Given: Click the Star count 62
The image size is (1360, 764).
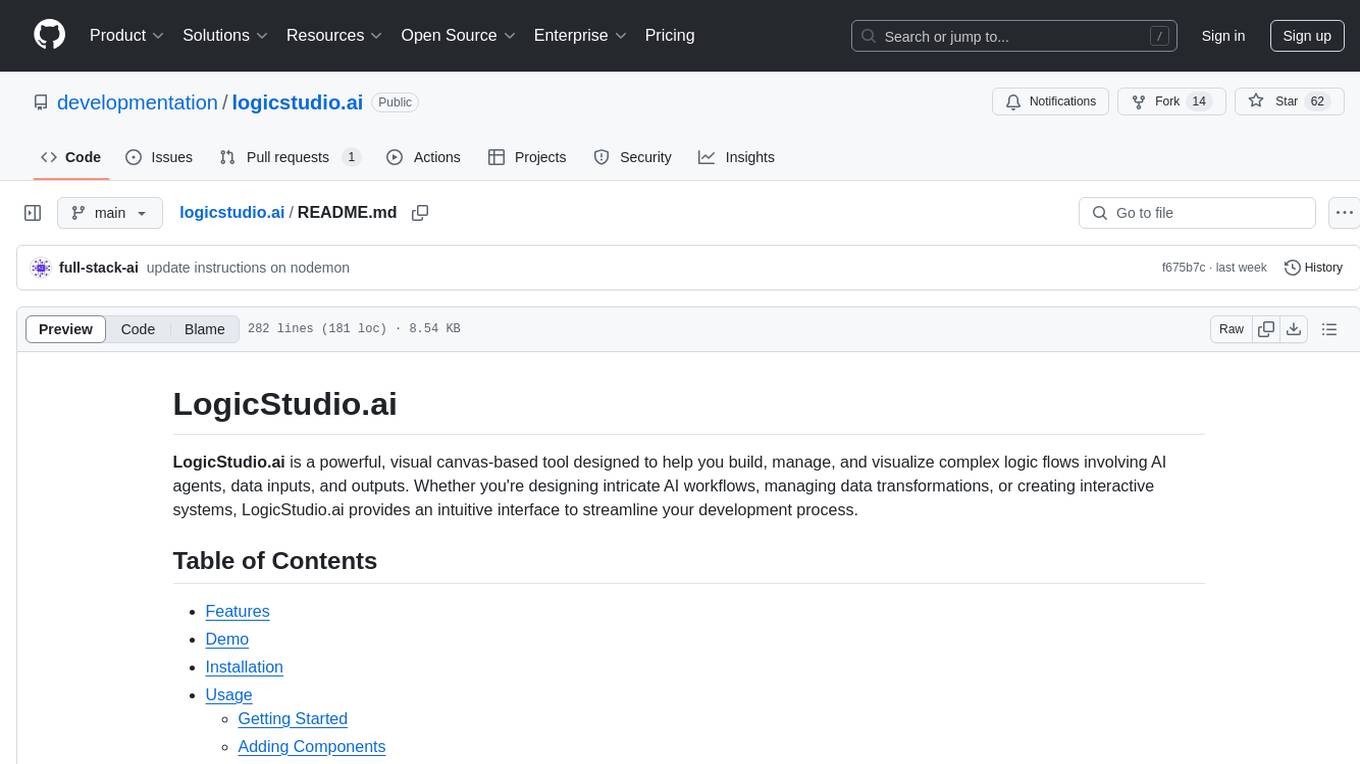Looking at the screenshot, I should tap(1318, 102).
